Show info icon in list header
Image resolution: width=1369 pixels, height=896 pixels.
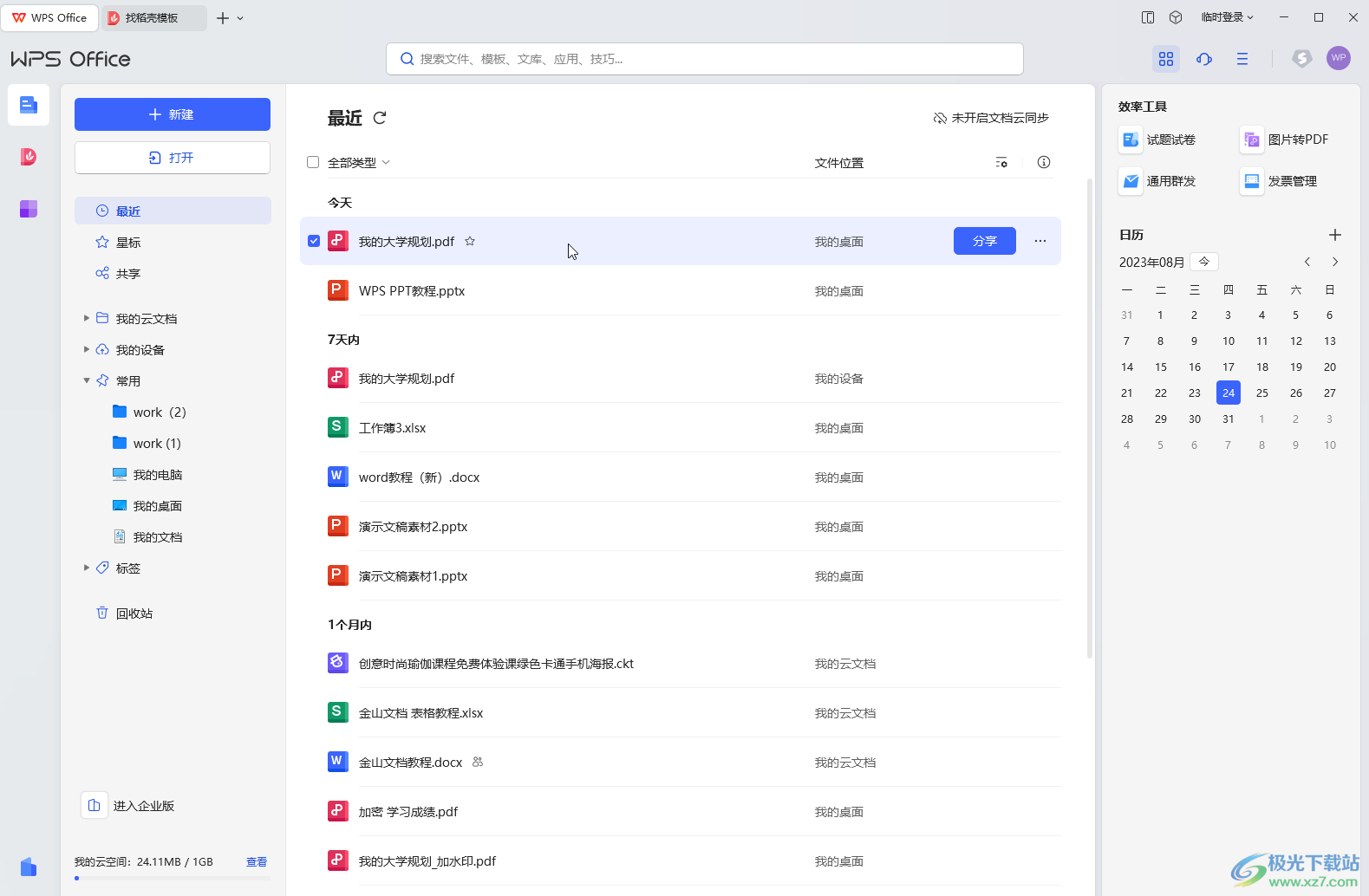pos(1044,162)
